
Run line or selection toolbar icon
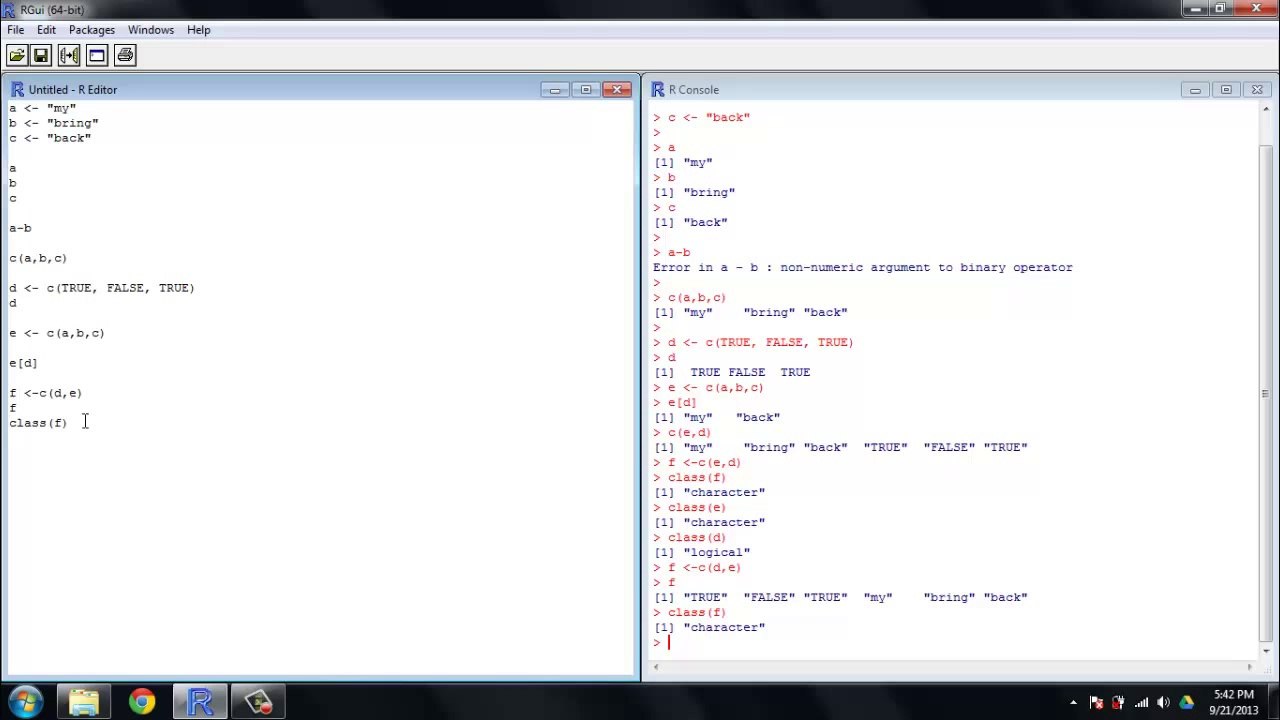pos(69,55)
